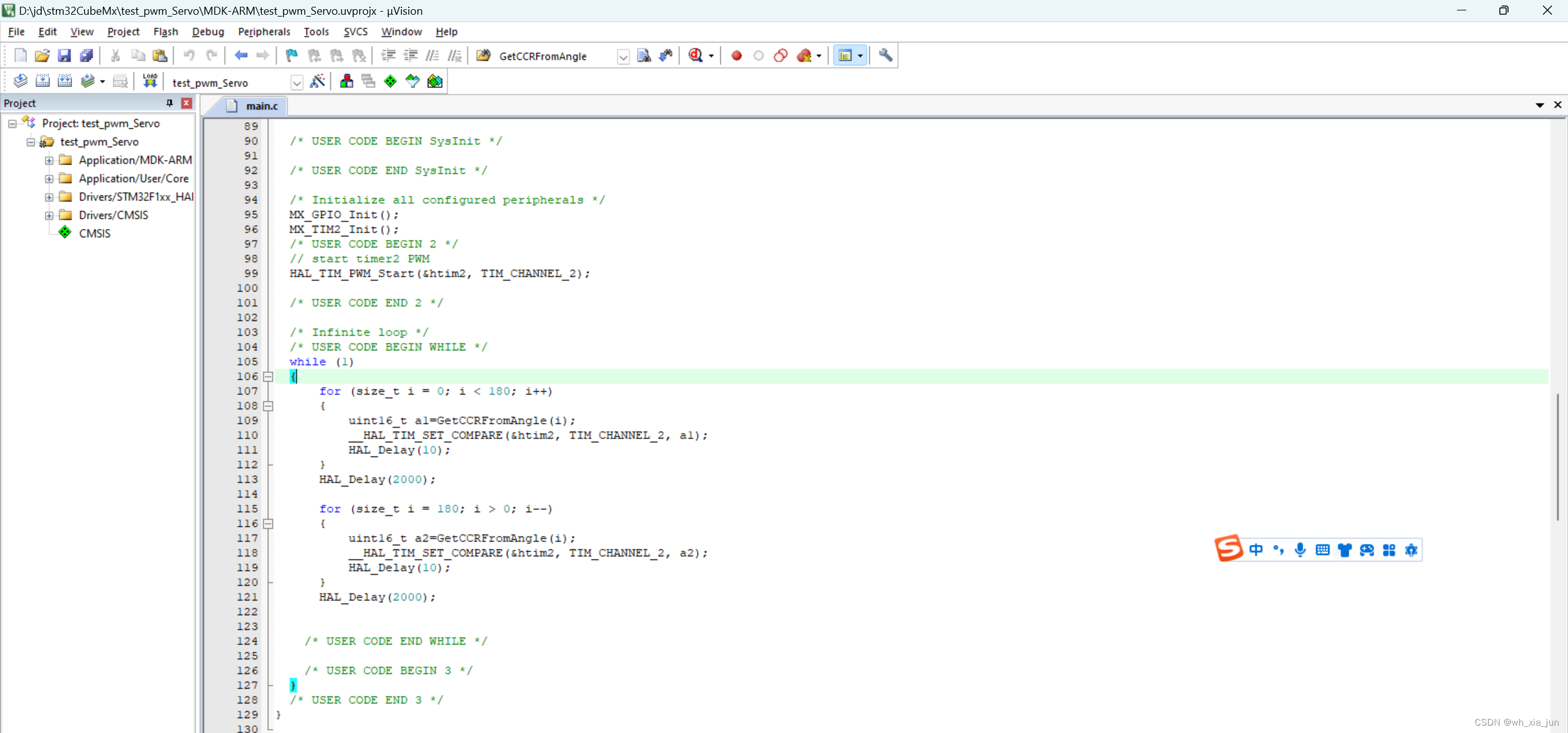Viewport: 1568px width, 733px height.
Task: Open Manage Run-Time Environment green diamond
Action: click(x=390, y=82)
